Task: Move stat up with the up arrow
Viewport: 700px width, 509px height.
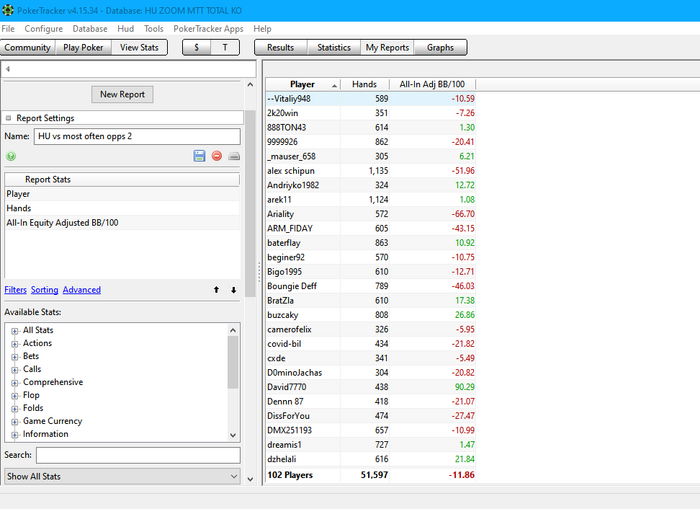Action: point(217,290)
